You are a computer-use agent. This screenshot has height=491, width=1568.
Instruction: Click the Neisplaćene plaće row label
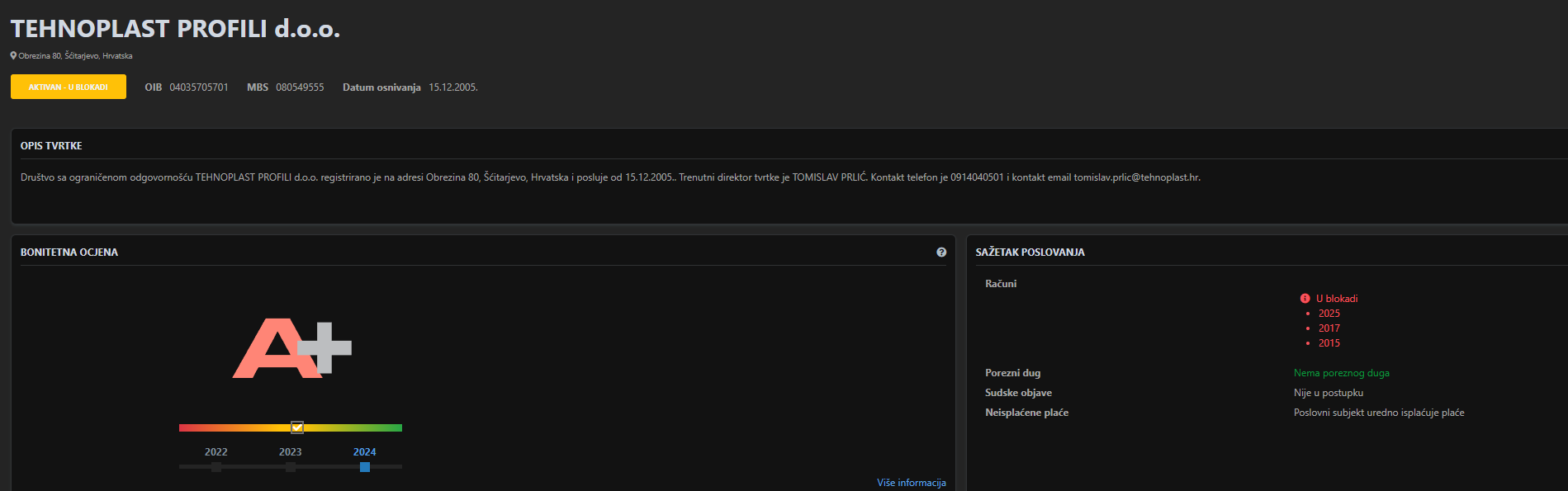point(1026,413)
